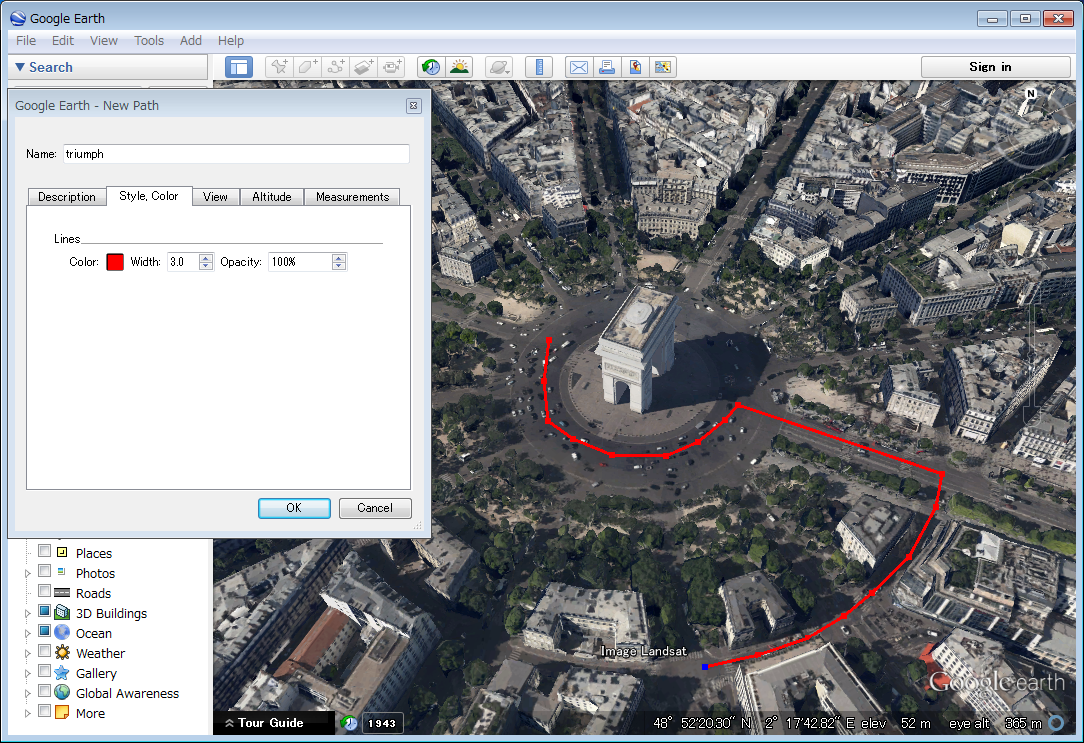Enable the More layer checkbox

pos(45,711)
